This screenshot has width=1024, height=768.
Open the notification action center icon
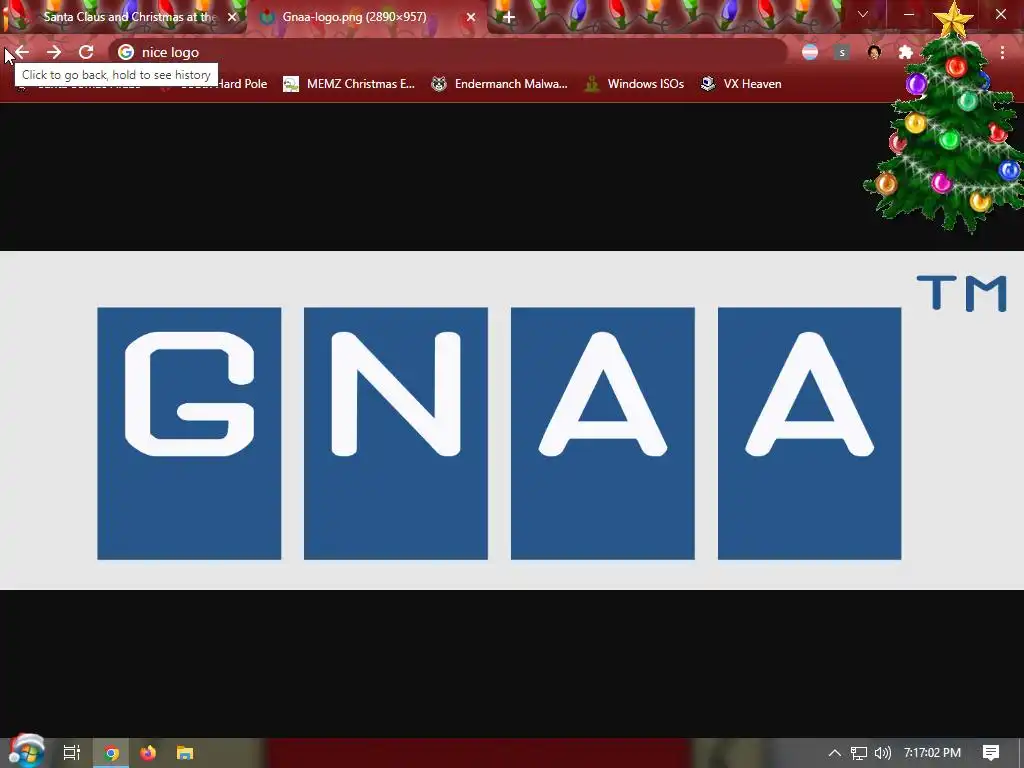991,753
